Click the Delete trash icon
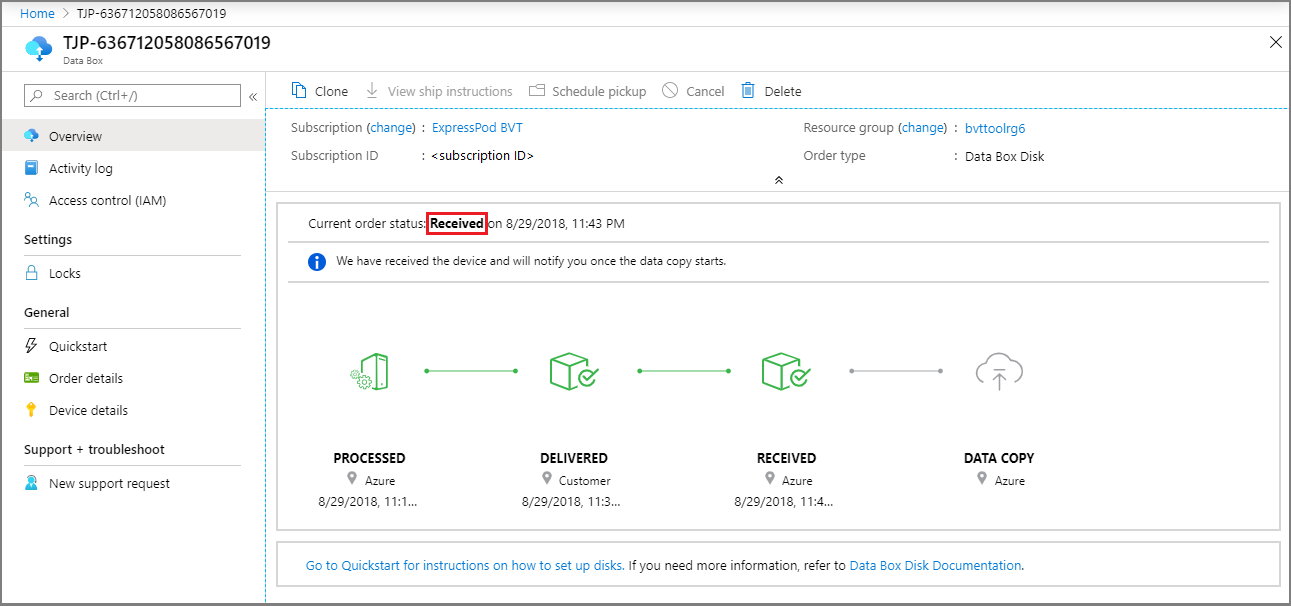This screenshot has height=606, width=1291. [x=748, y=90]
